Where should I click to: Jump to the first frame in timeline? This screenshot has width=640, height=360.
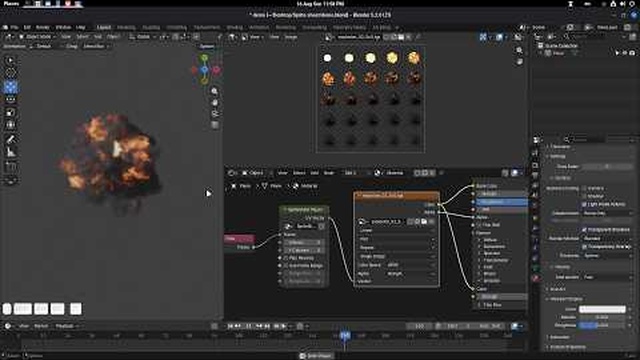click(231, 326)
